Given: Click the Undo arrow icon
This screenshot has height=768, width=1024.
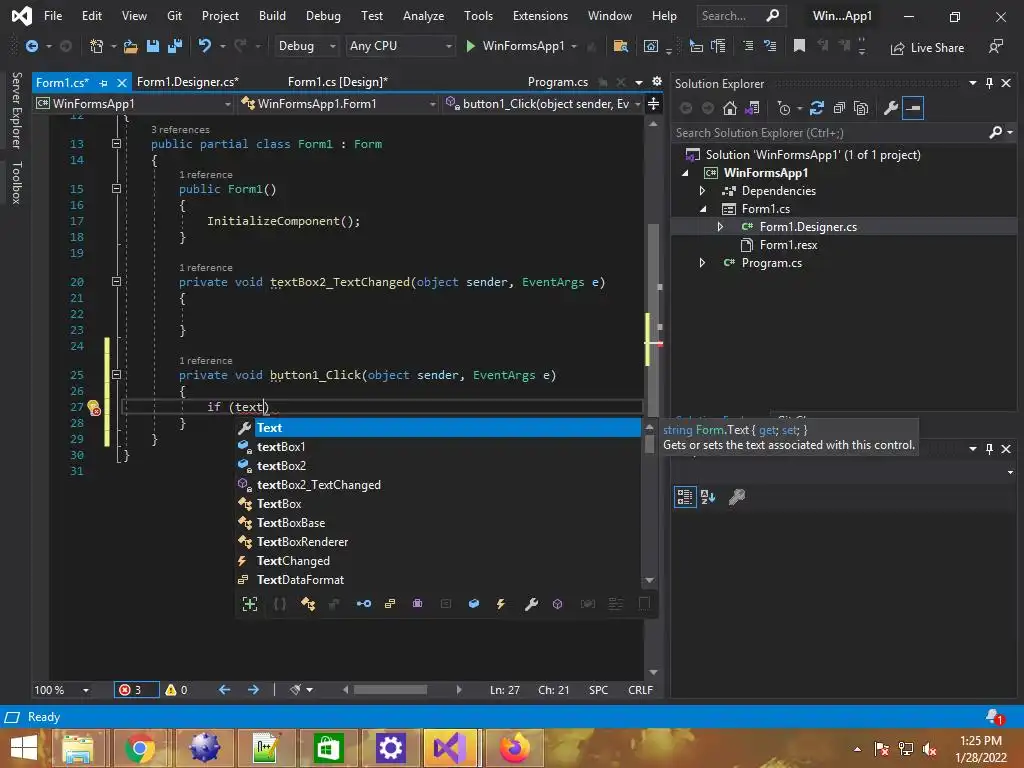Looking at the screenshot, I should click(x=204, y=46).
